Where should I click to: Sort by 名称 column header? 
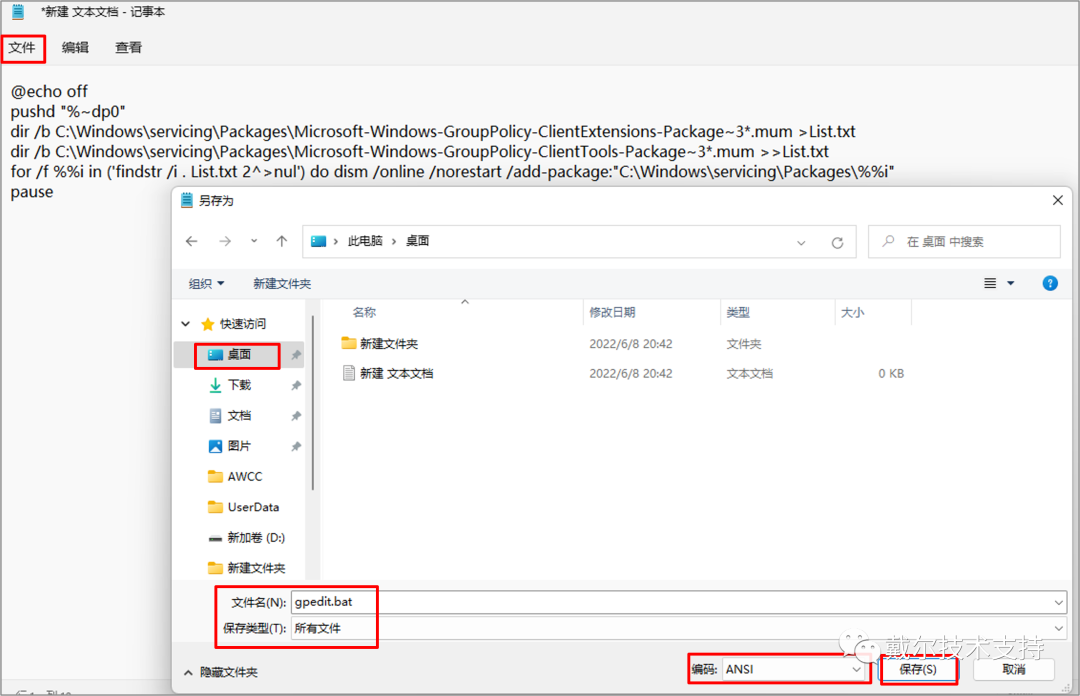click(x=364, y=312)
